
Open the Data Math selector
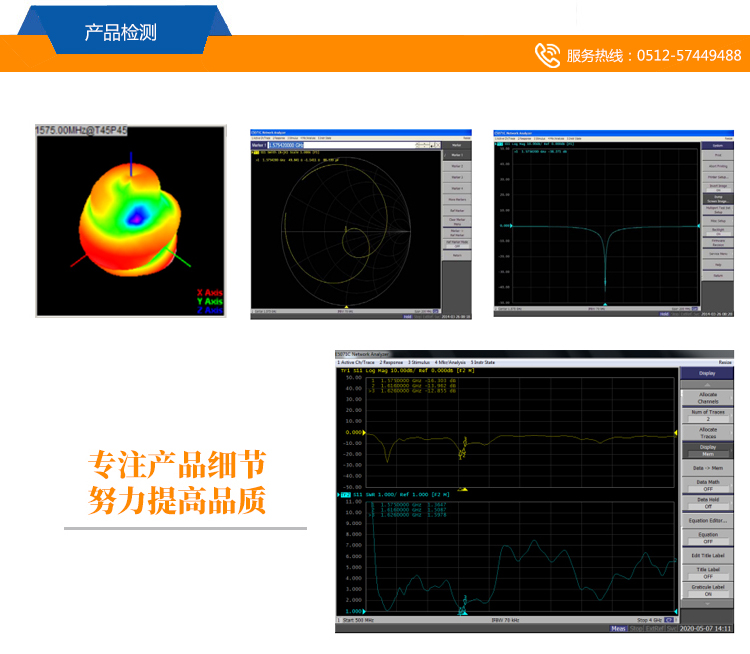[x=707, y=485]
